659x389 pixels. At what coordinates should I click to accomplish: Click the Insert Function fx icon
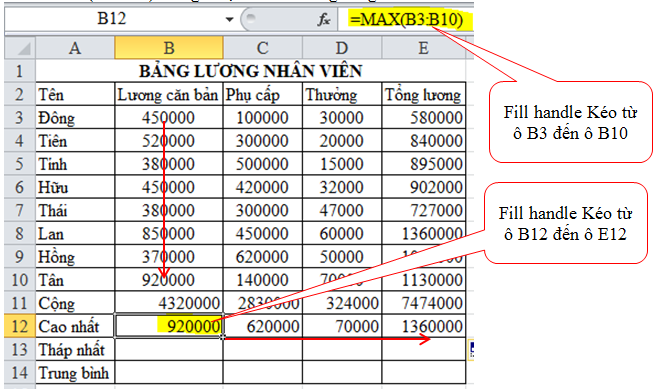point(323,19)
